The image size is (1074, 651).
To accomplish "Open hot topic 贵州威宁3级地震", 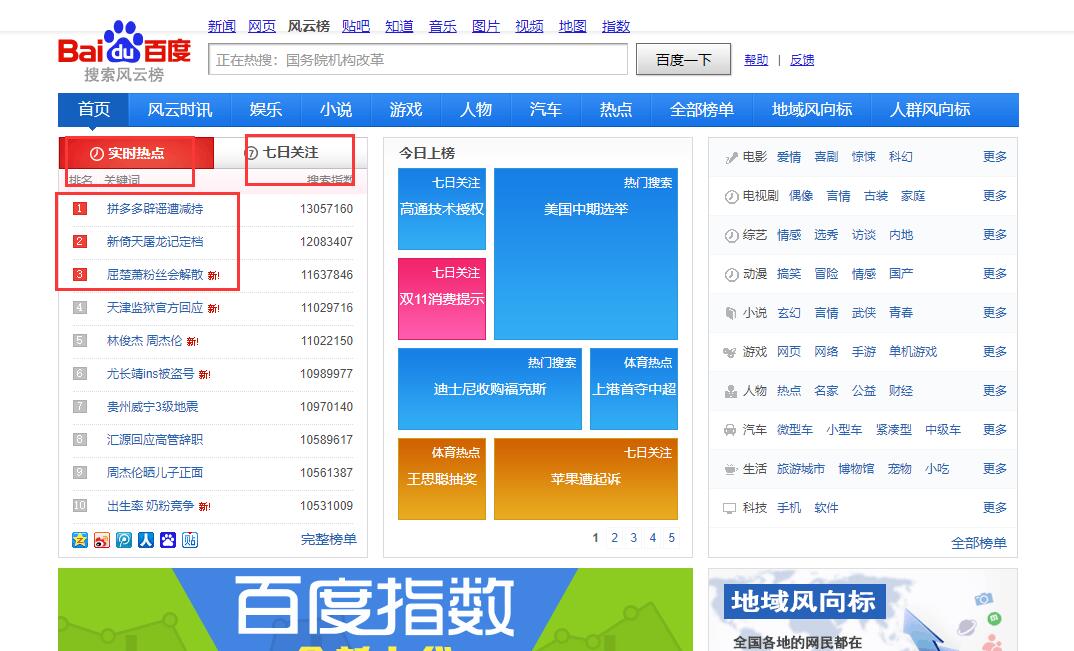I will click(x=153, y=406).
